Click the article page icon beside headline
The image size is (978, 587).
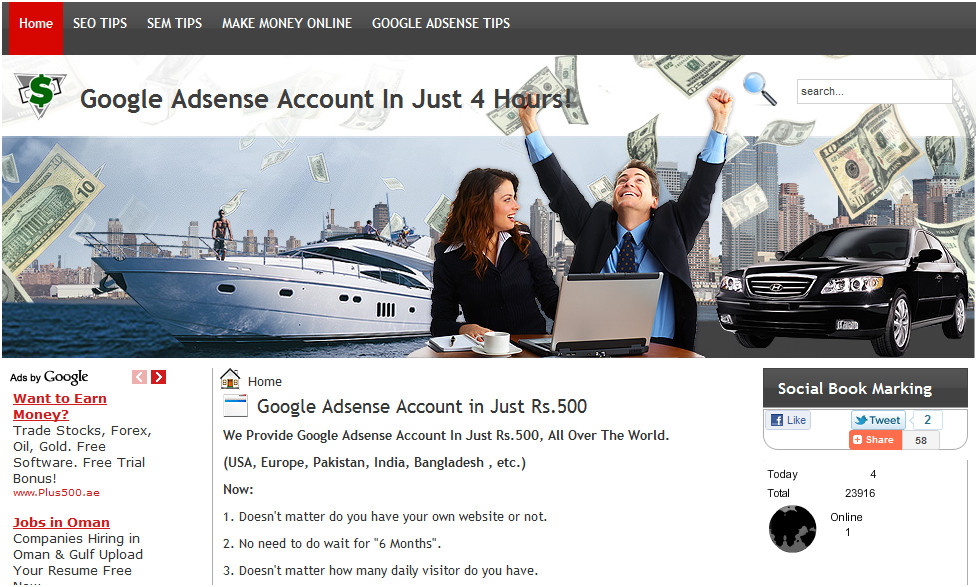pyautogui.click(x=236, y=405)
